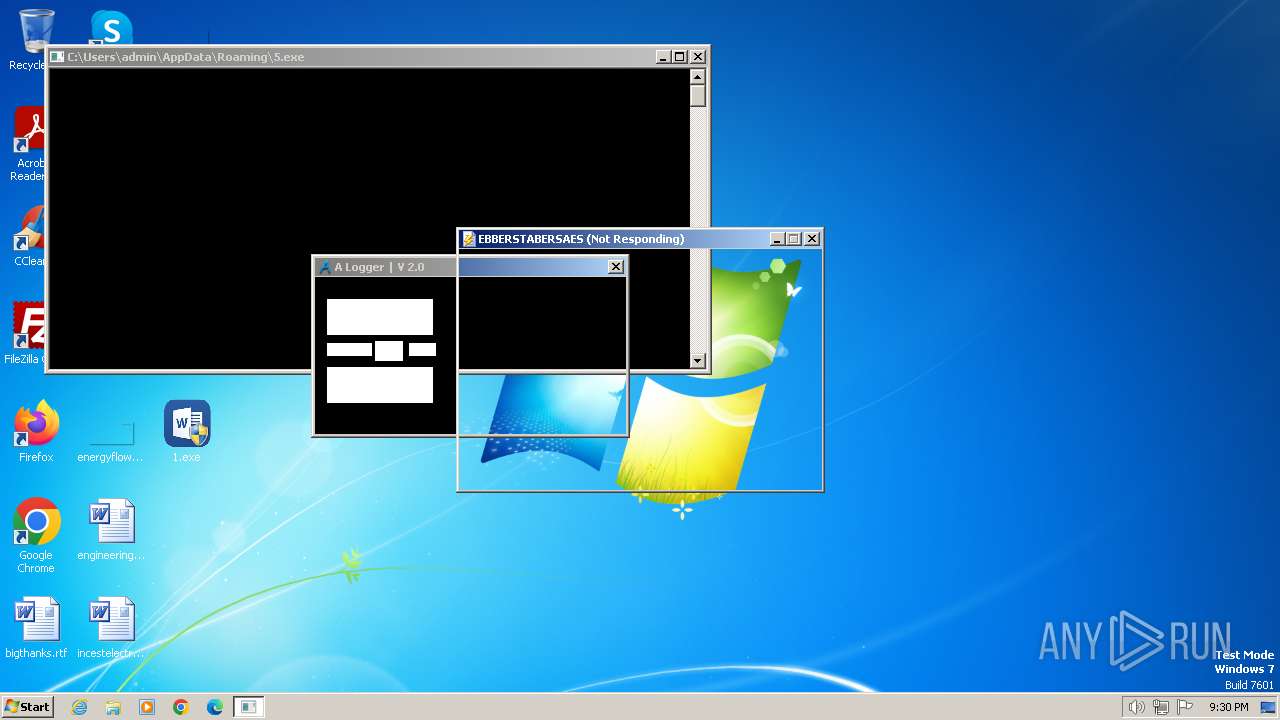Select the Firefox desktop icon
This screenshot has height=720, width=1280.
pyautogui.click(x=36, y=431)
